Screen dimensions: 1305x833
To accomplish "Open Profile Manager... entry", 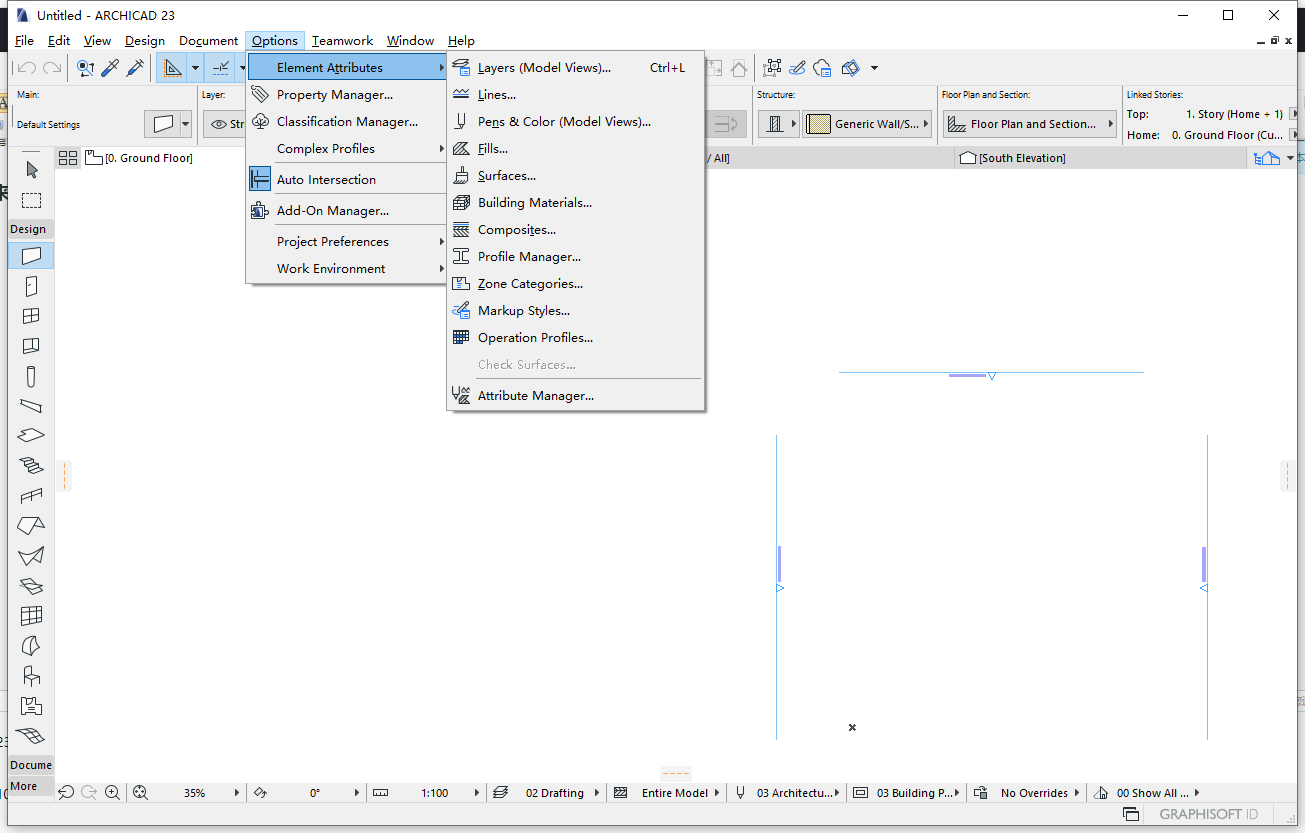I will coord(576,257).
